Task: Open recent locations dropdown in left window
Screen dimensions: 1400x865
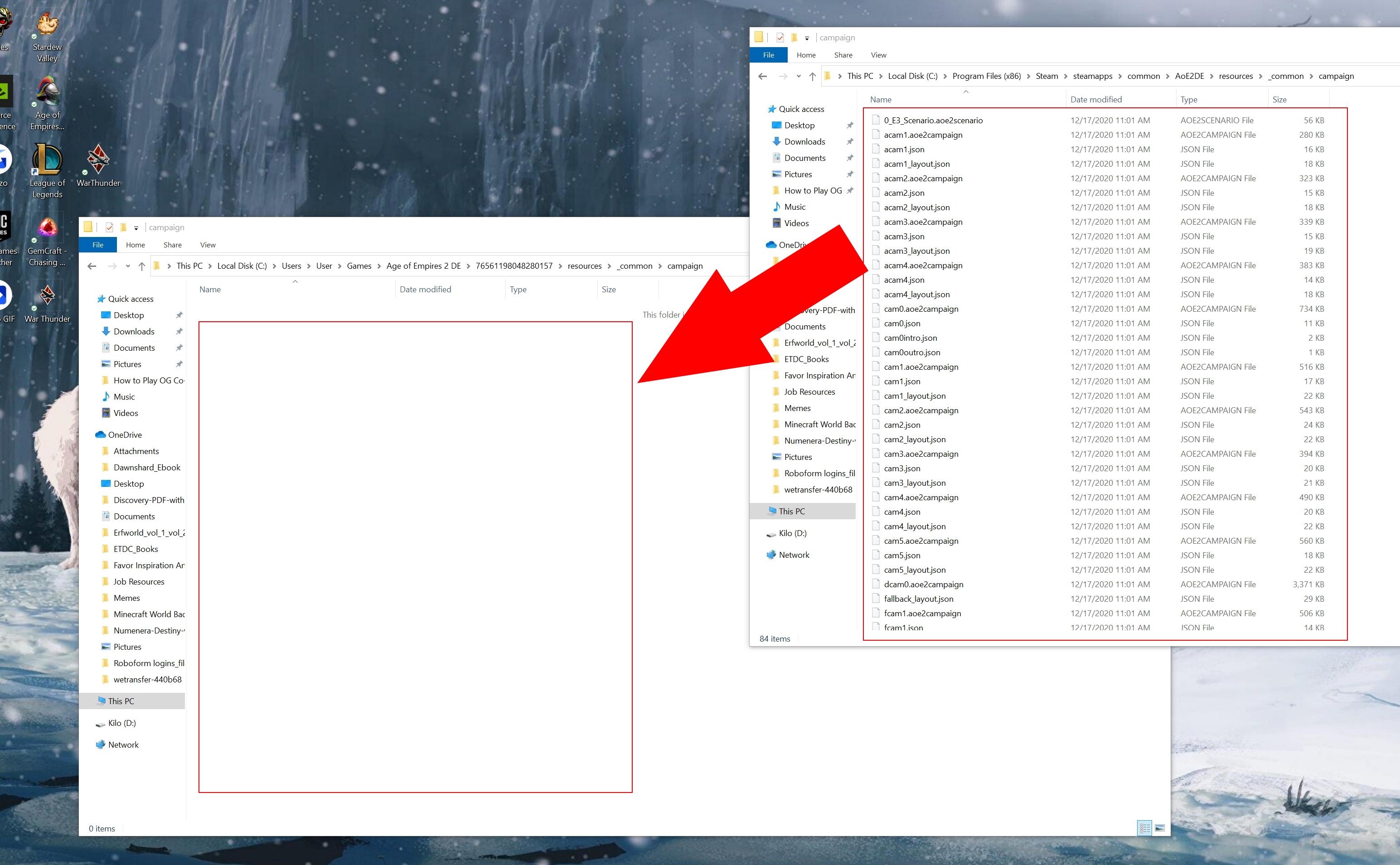Action: pos(128,266)
